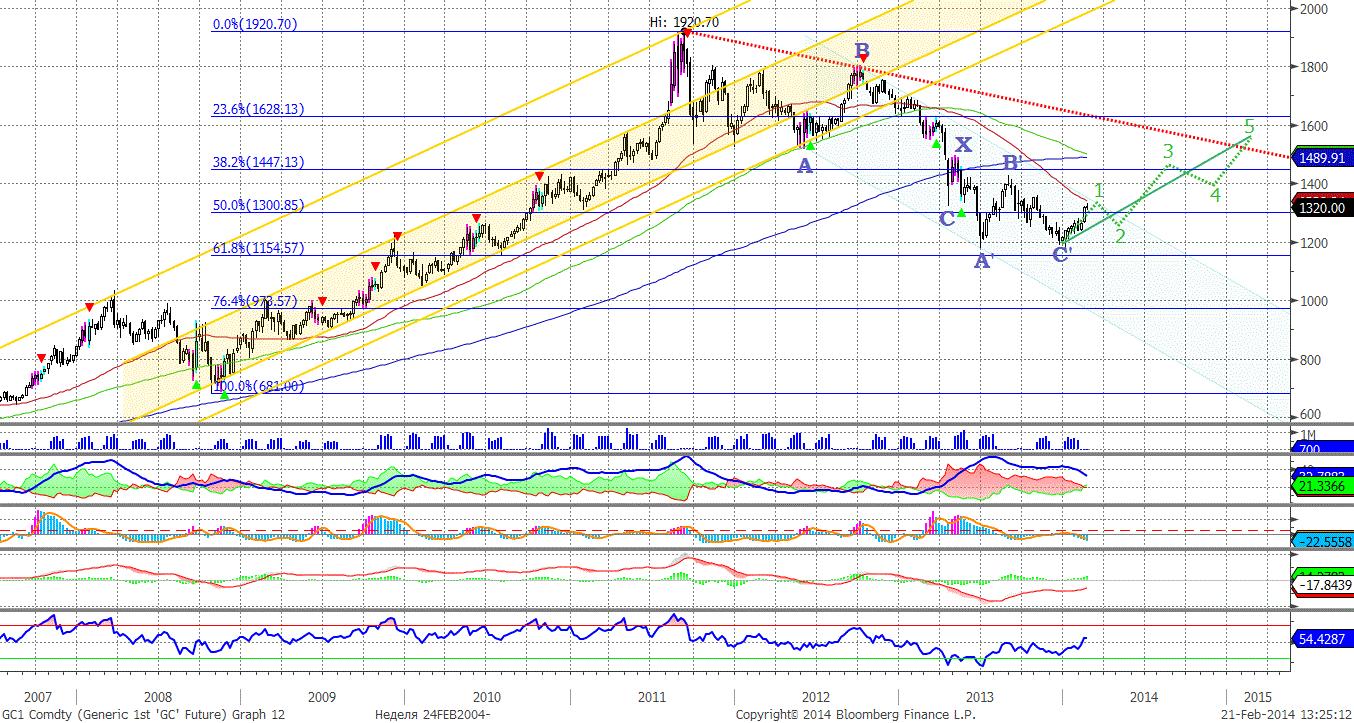Viewport: 1354px width, 723px height.
Task: Select the green projected wave label 4
Action: 1215,195
